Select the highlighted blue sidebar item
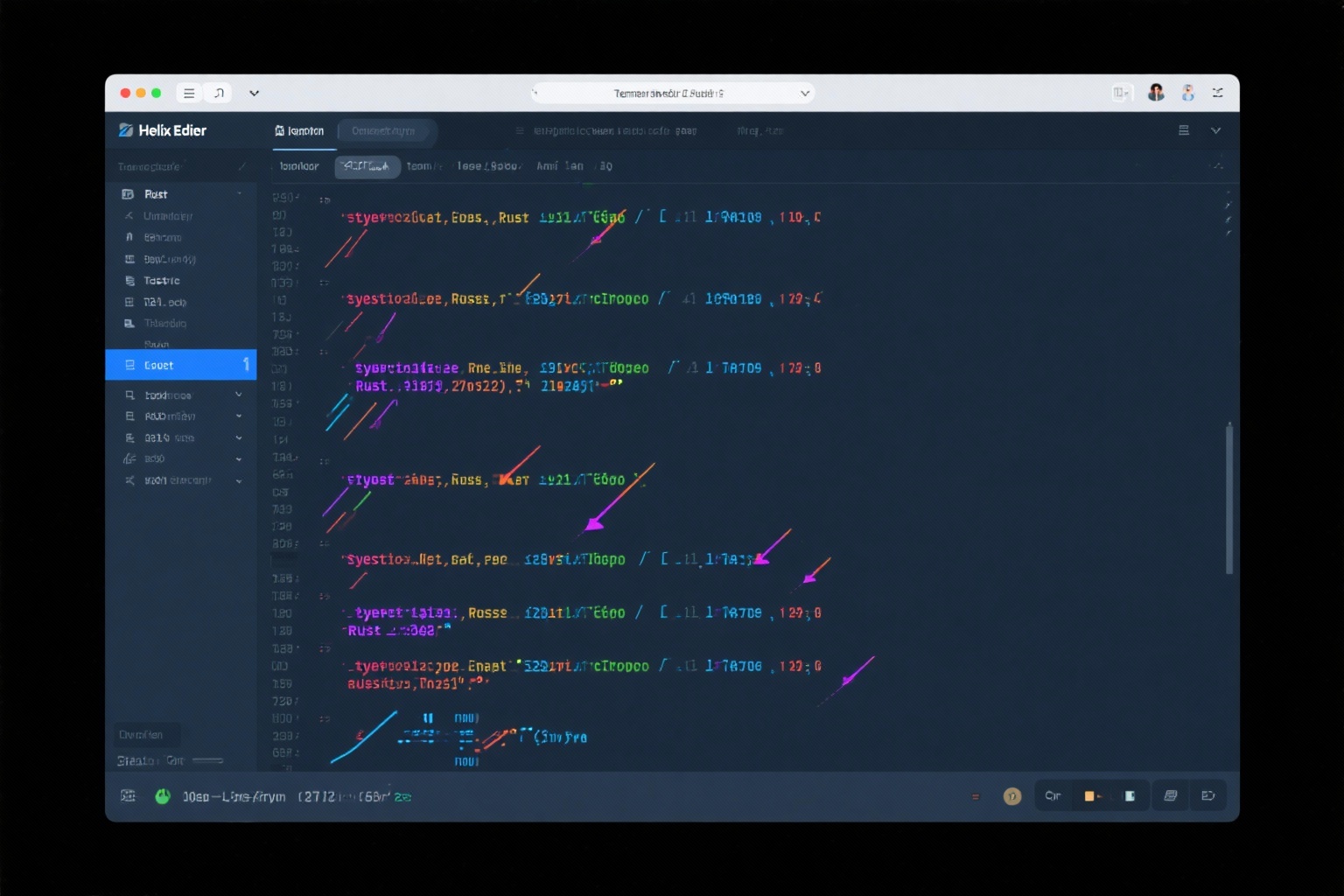1344x896 pixels. [x=180, y=365]
